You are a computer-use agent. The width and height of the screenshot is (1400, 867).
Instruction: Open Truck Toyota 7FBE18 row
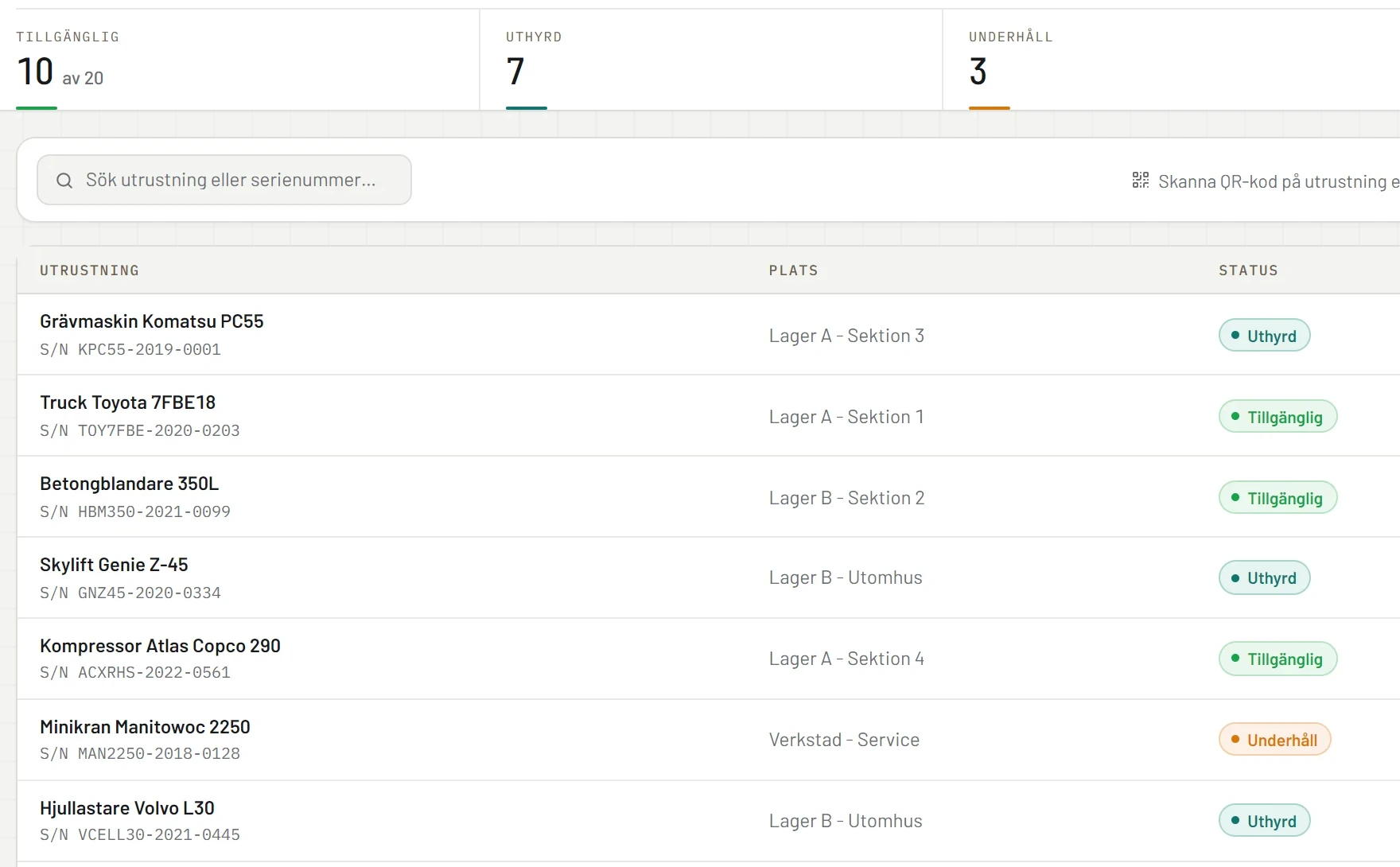coord(708,416)
